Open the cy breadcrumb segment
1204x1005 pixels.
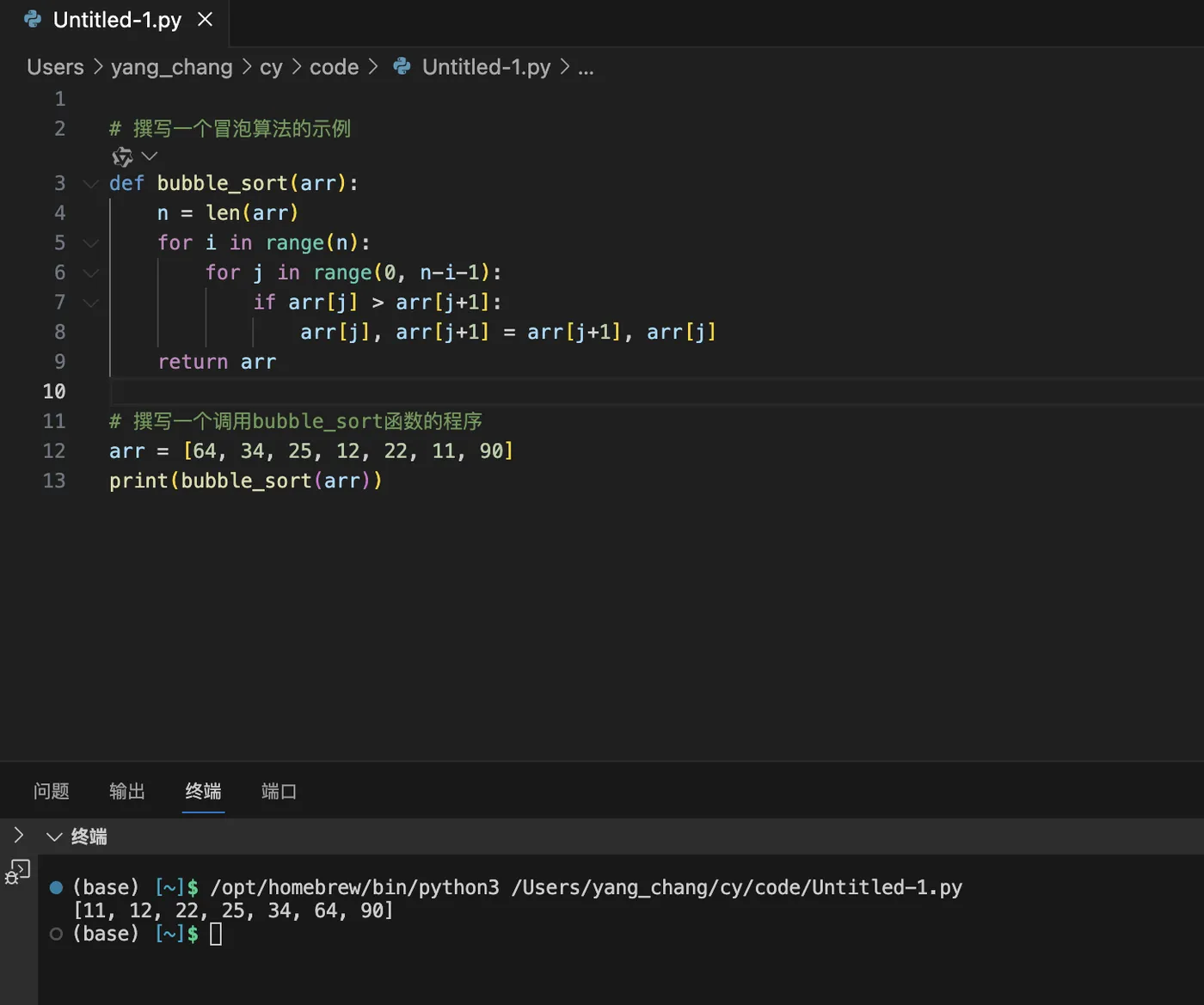pos(271,67)
